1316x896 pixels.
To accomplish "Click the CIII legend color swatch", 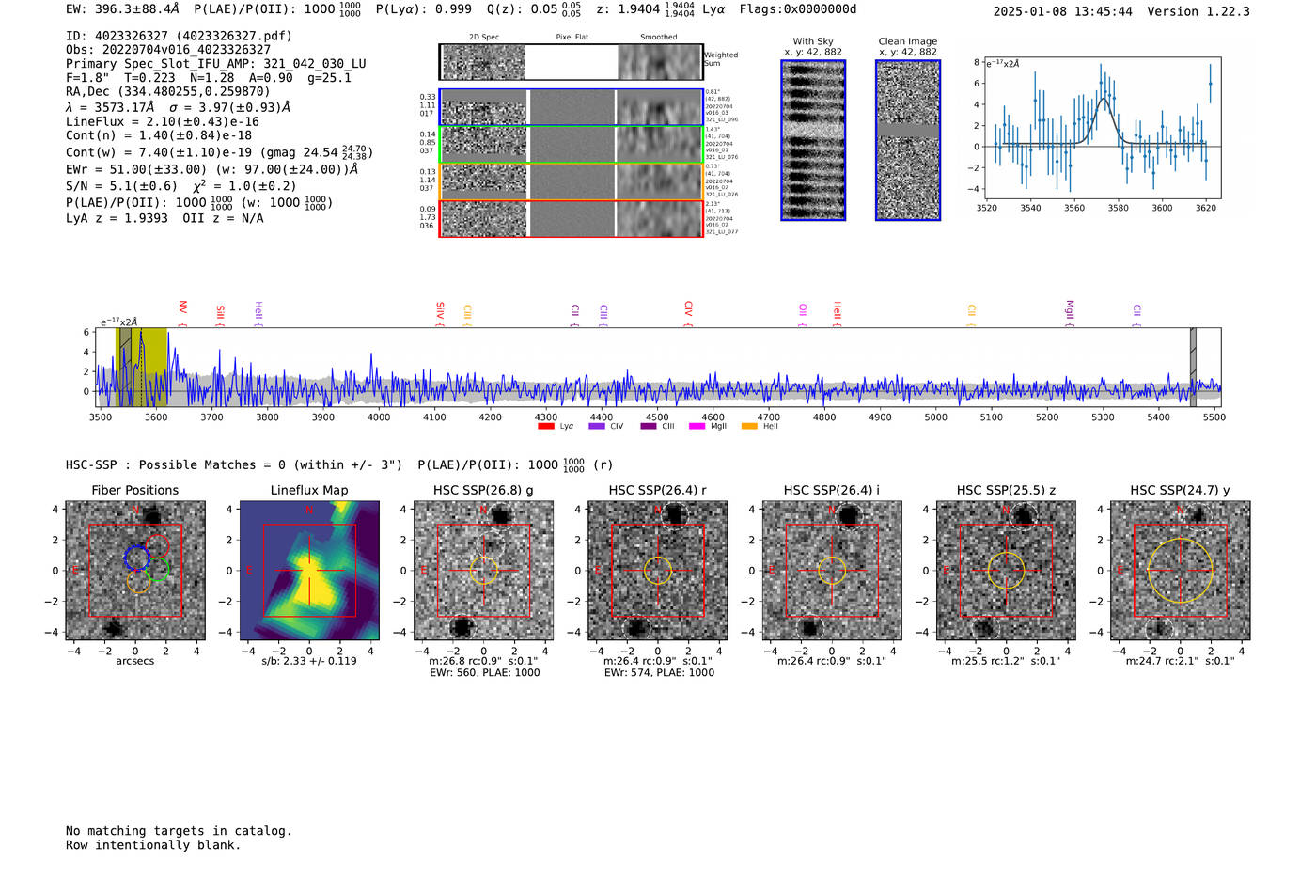I will (649, 427).
